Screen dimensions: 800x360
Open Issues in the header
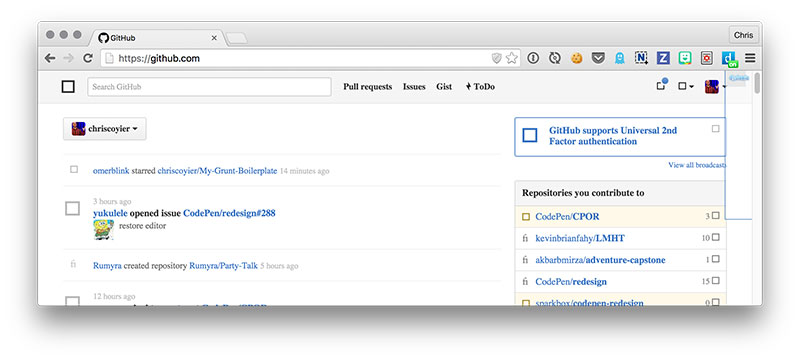[414, 87]
